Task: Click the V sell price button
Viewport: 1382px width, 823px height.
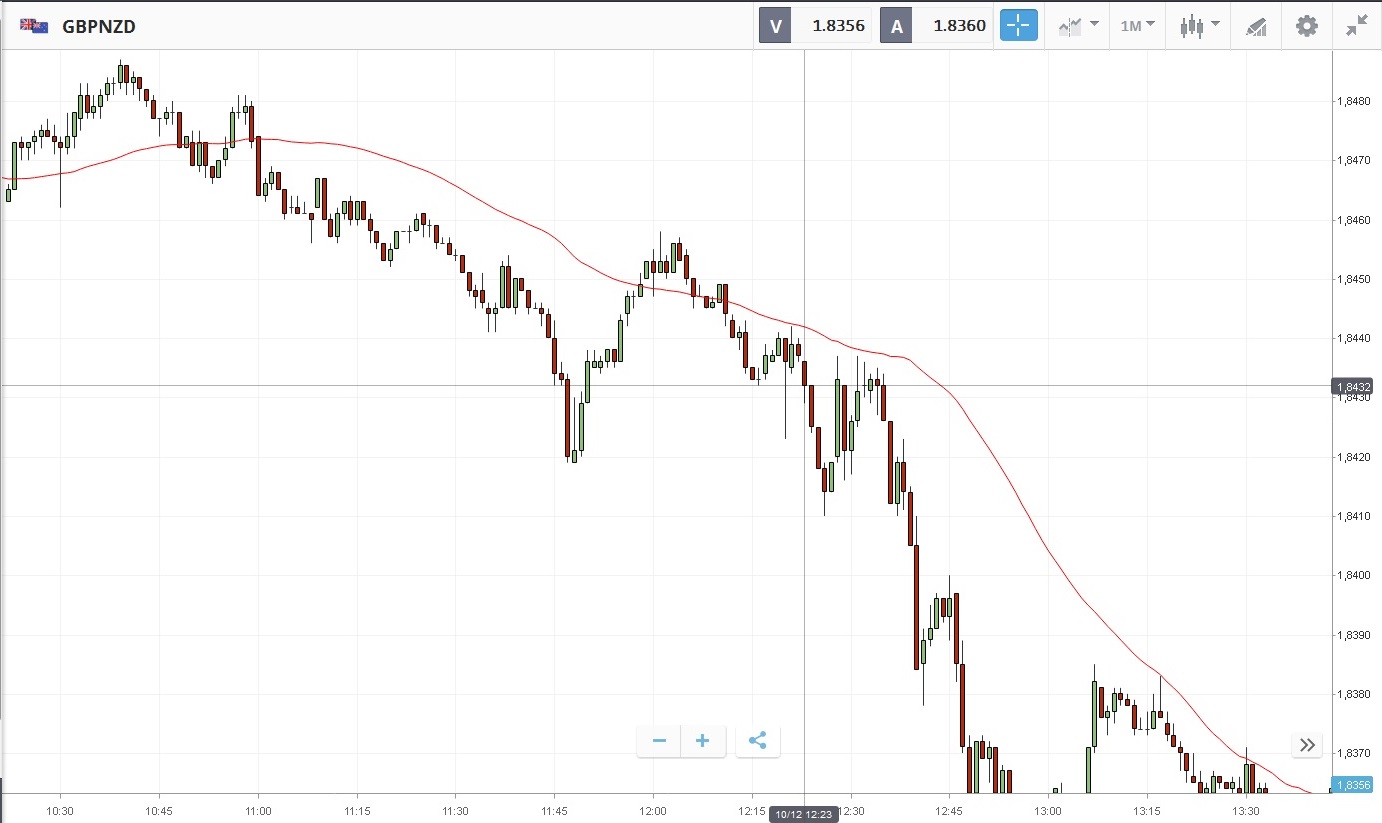Action: pyautogui.click(x=816, y=26)
